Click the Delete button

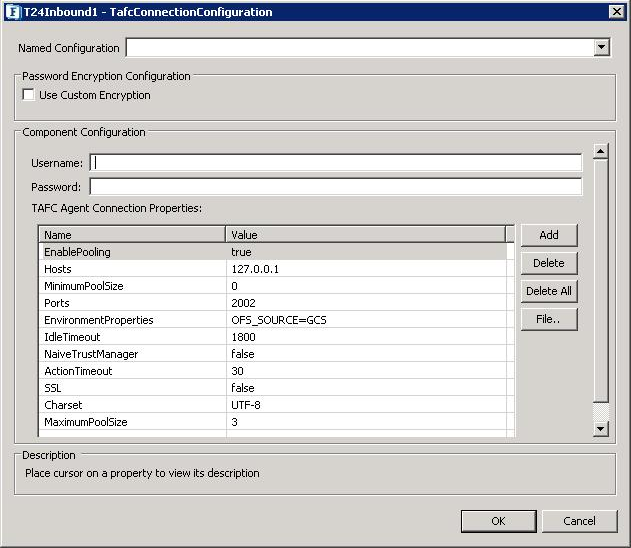tap(548, 263)
